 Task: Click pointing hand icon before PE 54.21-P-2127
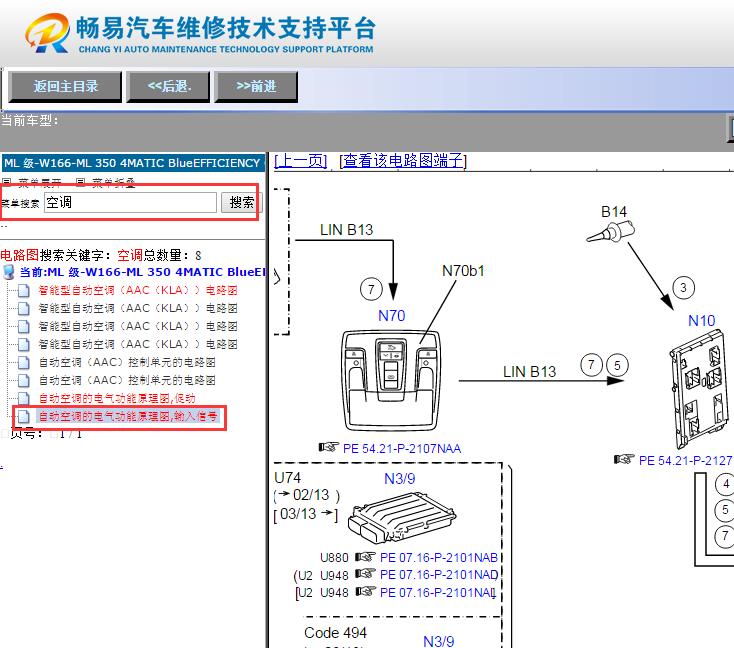[624, 459]
